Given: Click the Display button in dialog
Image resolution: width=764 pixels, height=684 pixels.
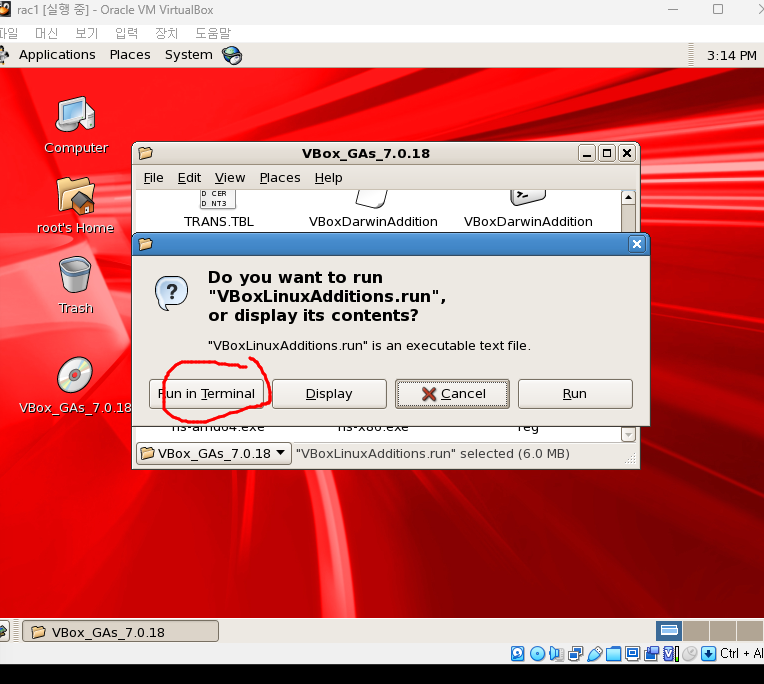Looking at the screenshot, I should 329,394.
